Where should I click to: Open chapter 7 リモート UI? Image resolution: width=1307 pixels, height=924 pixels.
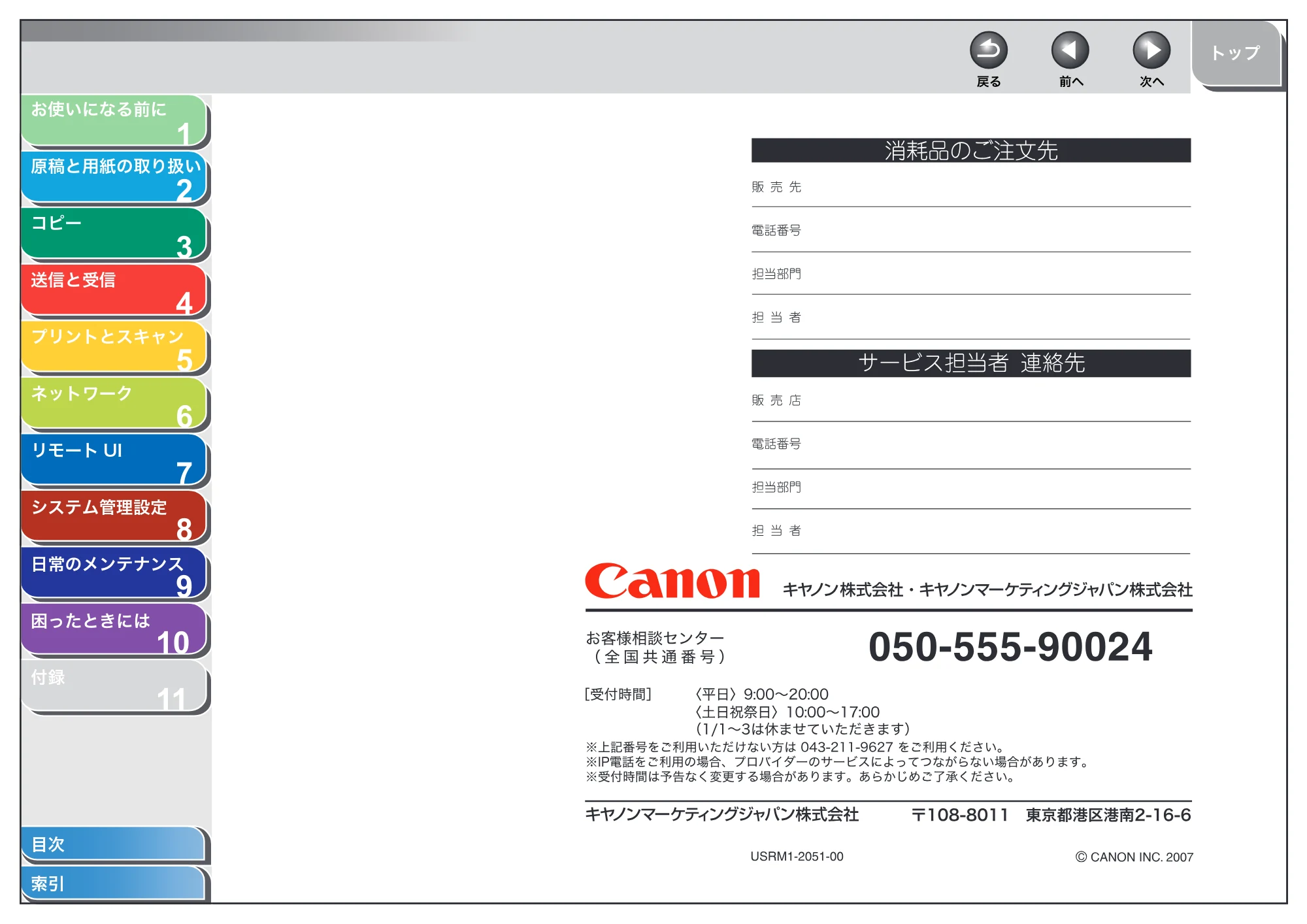coord(114,461)
